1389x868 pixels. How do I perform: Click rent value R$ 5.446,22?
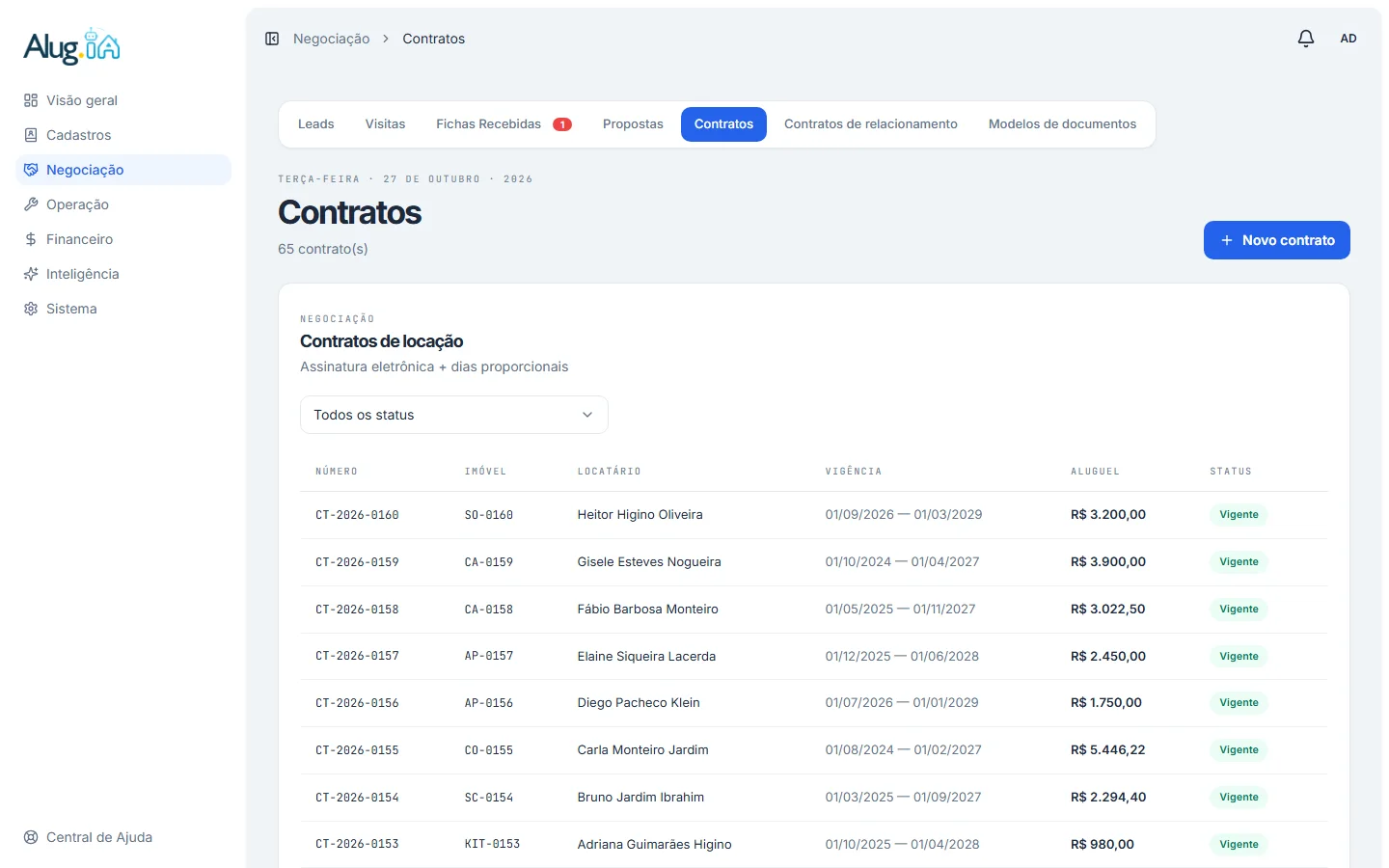click(x=1108, y=750)
